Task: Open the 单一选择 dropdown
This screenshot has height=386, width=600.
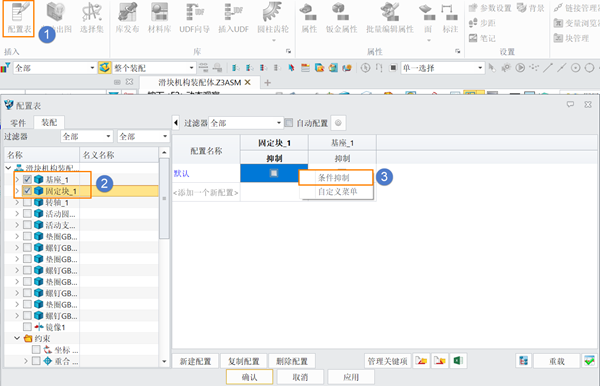Action: tap(442, 68)
